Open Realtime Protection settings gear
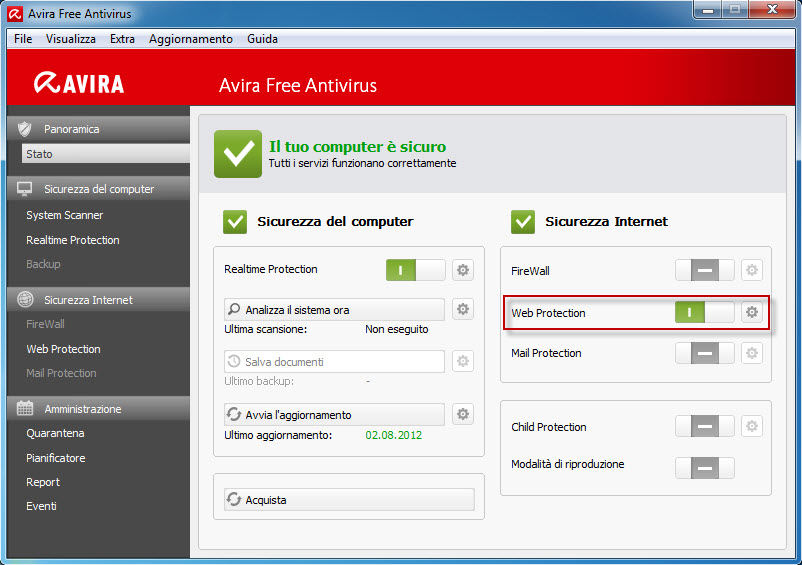Image resolution: width=802 pixels, height=565 pixels. [463, 270]
